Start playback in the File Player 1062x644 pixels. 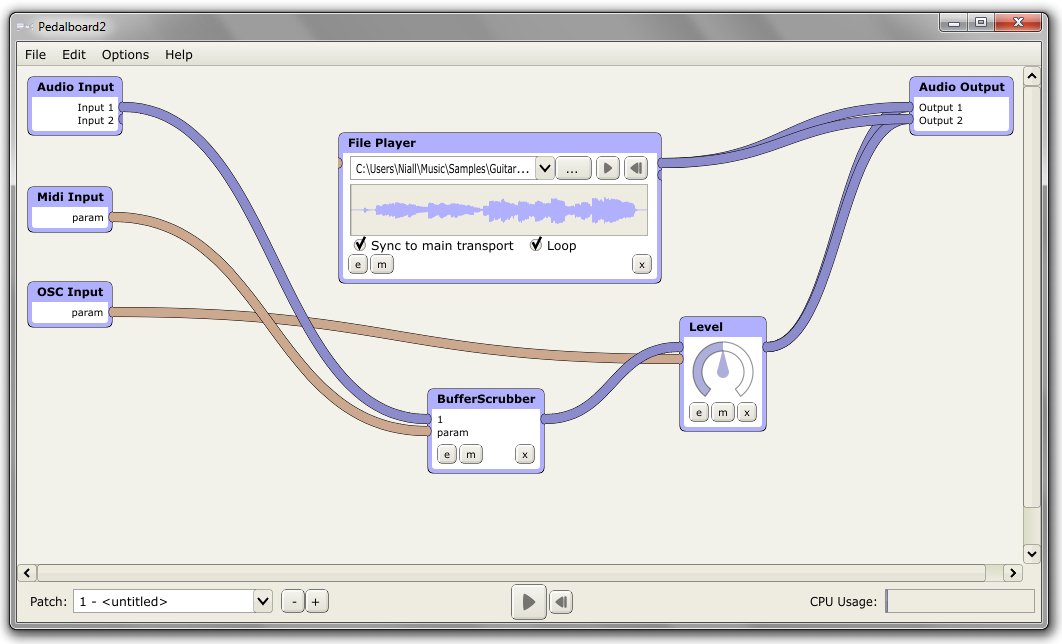[608, 168]
